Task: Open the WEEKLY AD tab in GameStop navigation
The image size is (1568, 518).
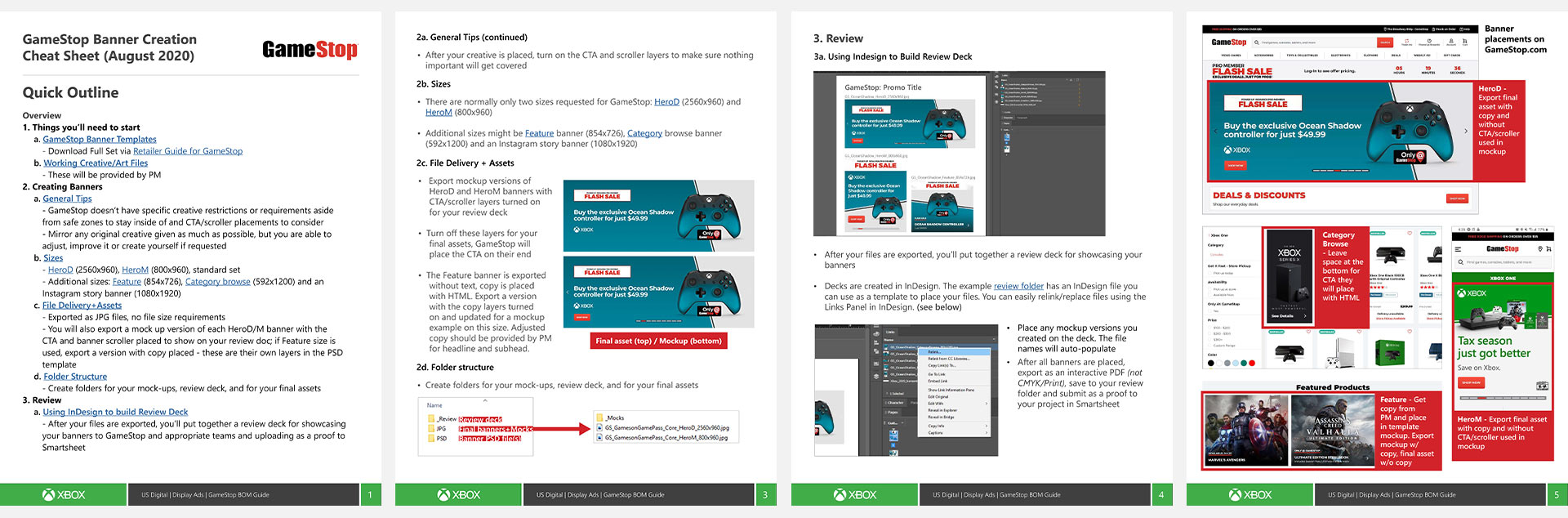Action: point(1422,56)
